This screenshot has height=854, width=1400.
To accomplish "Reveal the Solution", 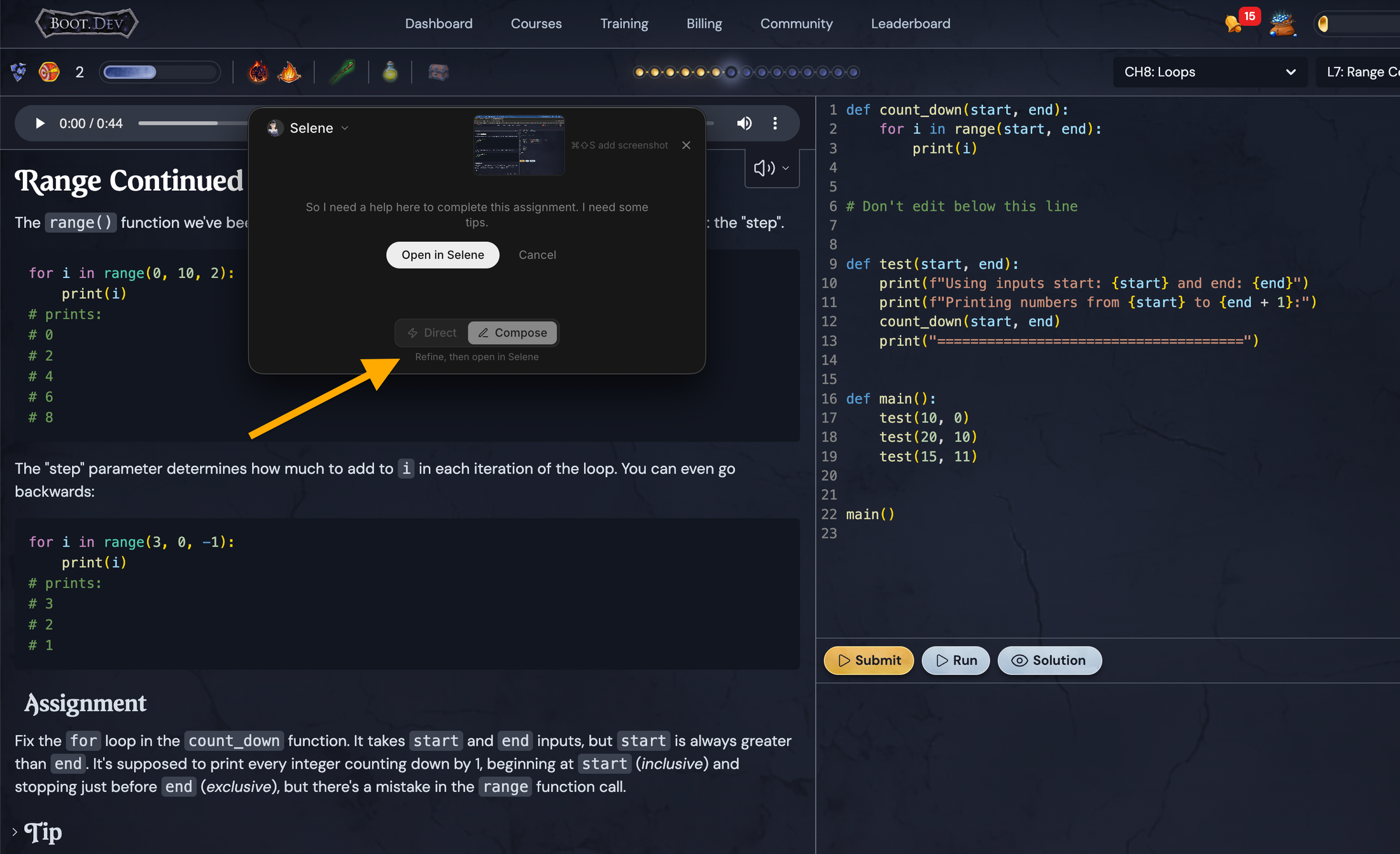I will coord(1049,661).
